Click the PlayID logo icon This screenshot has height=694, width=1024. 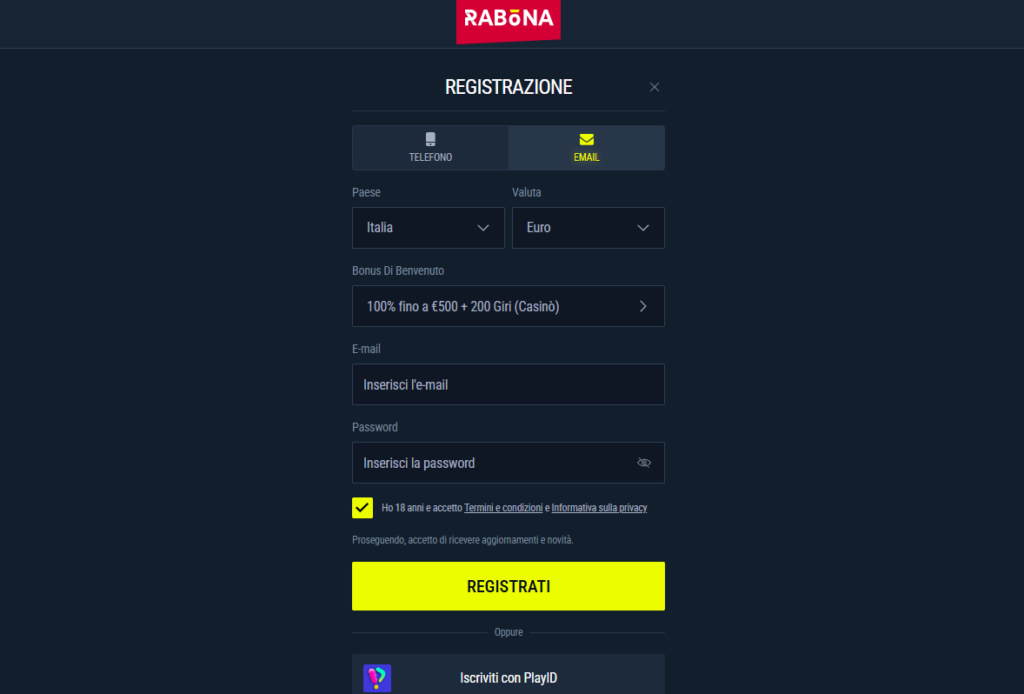[379, 677]
